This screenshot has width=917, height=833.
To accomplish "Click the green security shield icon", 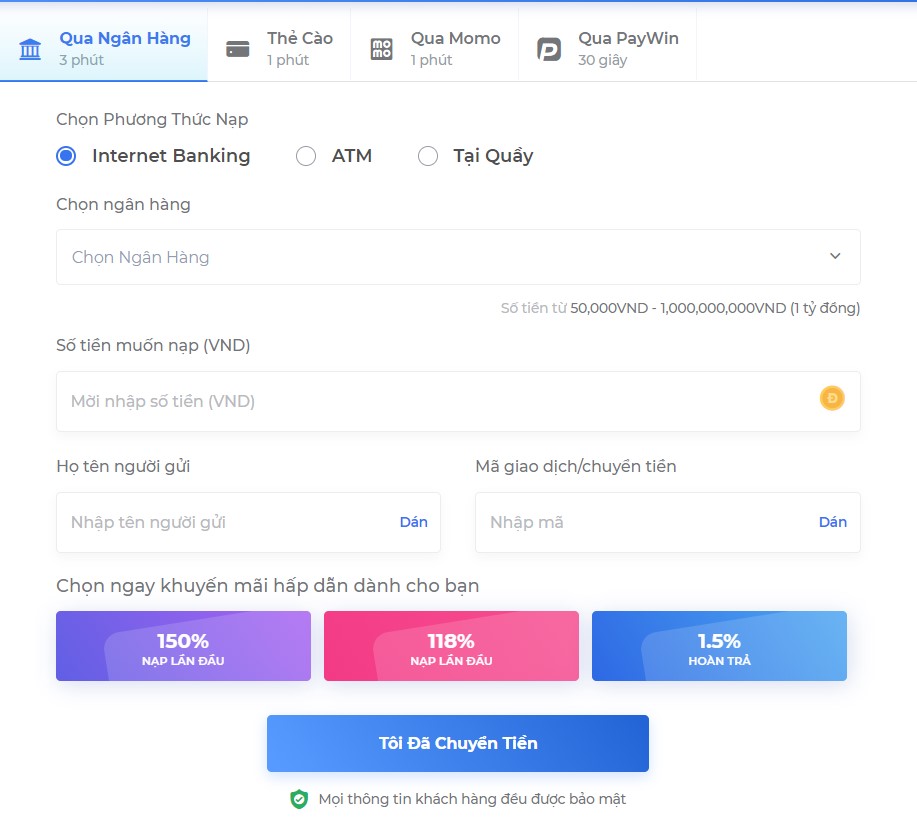I will (x=299, y=799).
